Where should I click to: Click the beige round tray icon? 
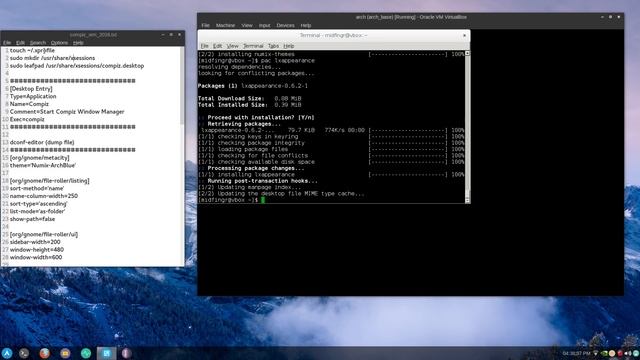[x=612, y=353]
